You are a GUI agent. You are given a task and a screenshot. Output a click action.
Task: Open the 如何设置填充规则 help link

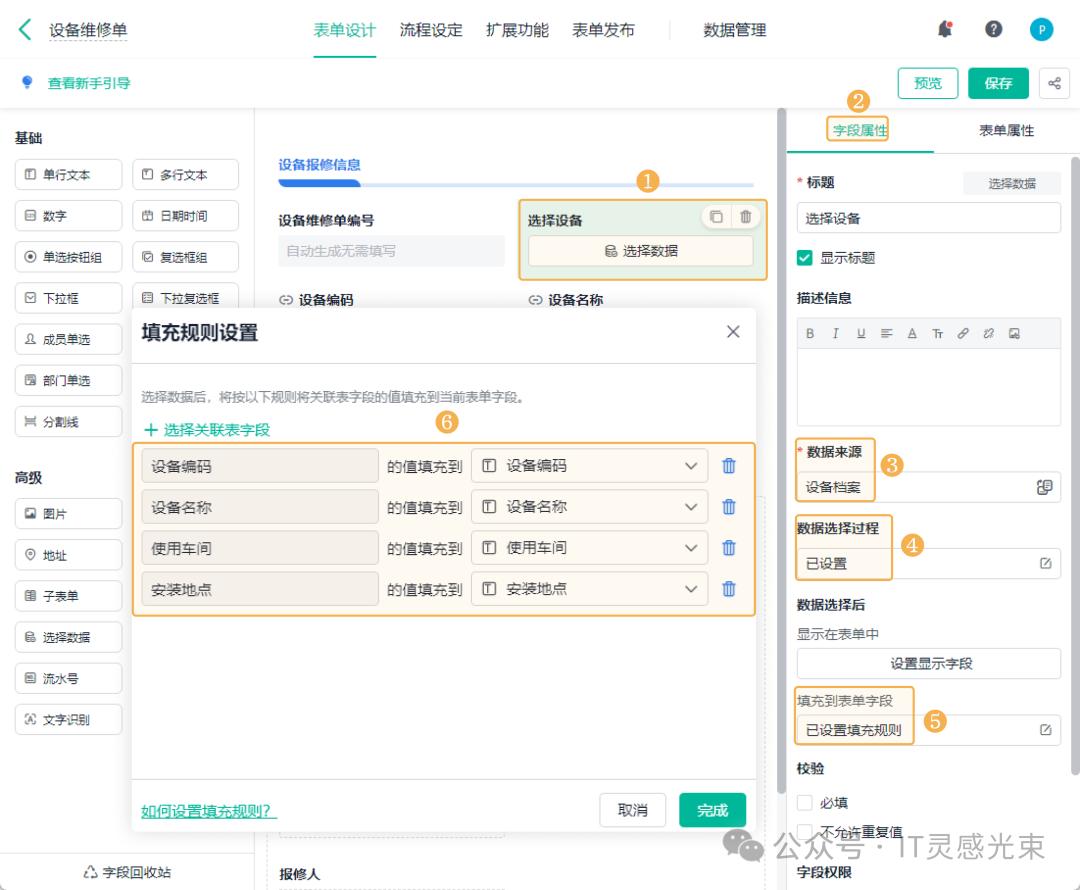pos(208,811)
